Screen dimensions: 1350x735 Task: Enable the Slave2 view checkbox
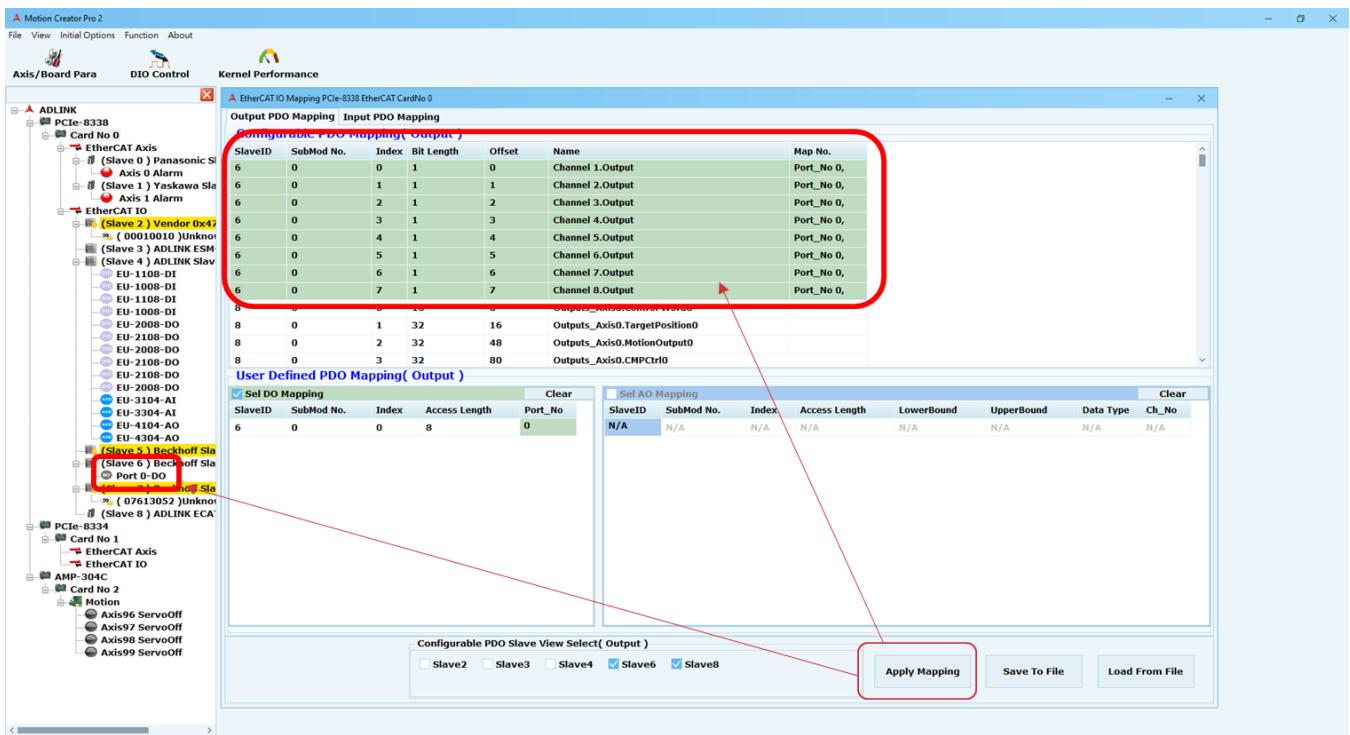(424, 665)
